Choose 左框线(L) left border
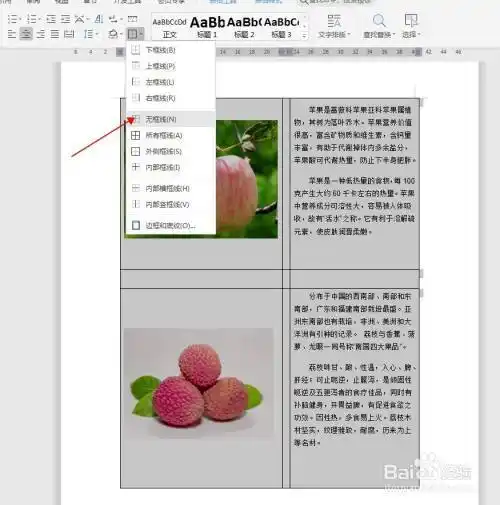Image resolution: width=500 pixels, height=505 pixels. (171, 82)
